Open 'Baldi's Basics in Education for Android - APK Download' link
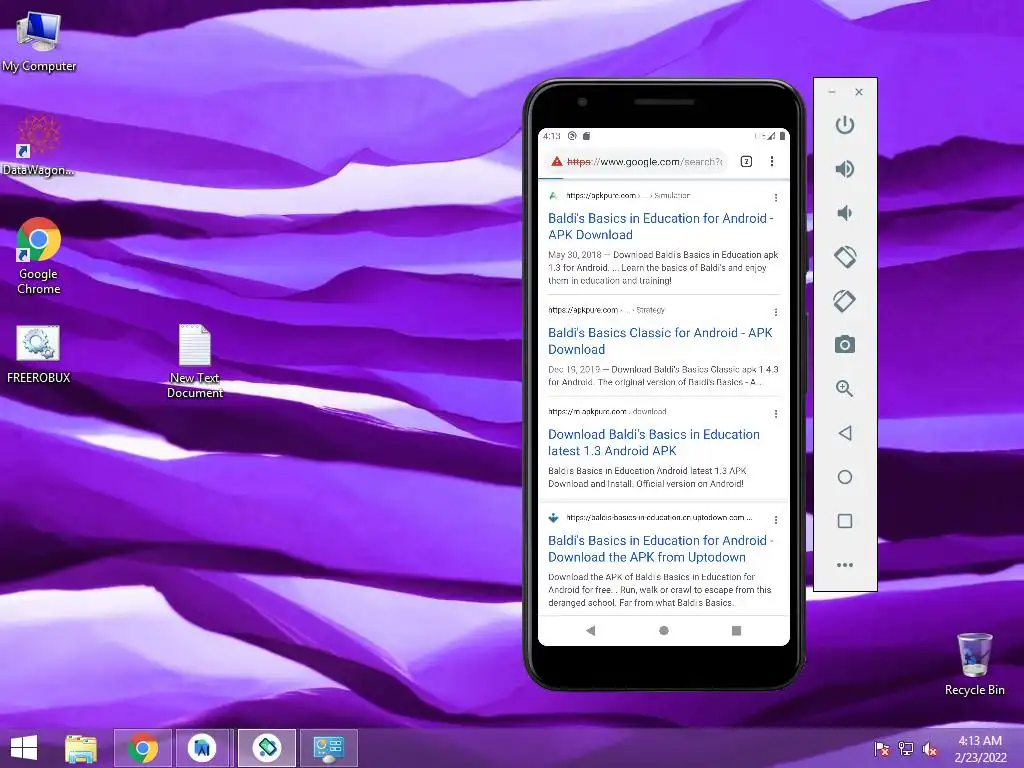This screenshot has width=1024, height=768. 660,227
